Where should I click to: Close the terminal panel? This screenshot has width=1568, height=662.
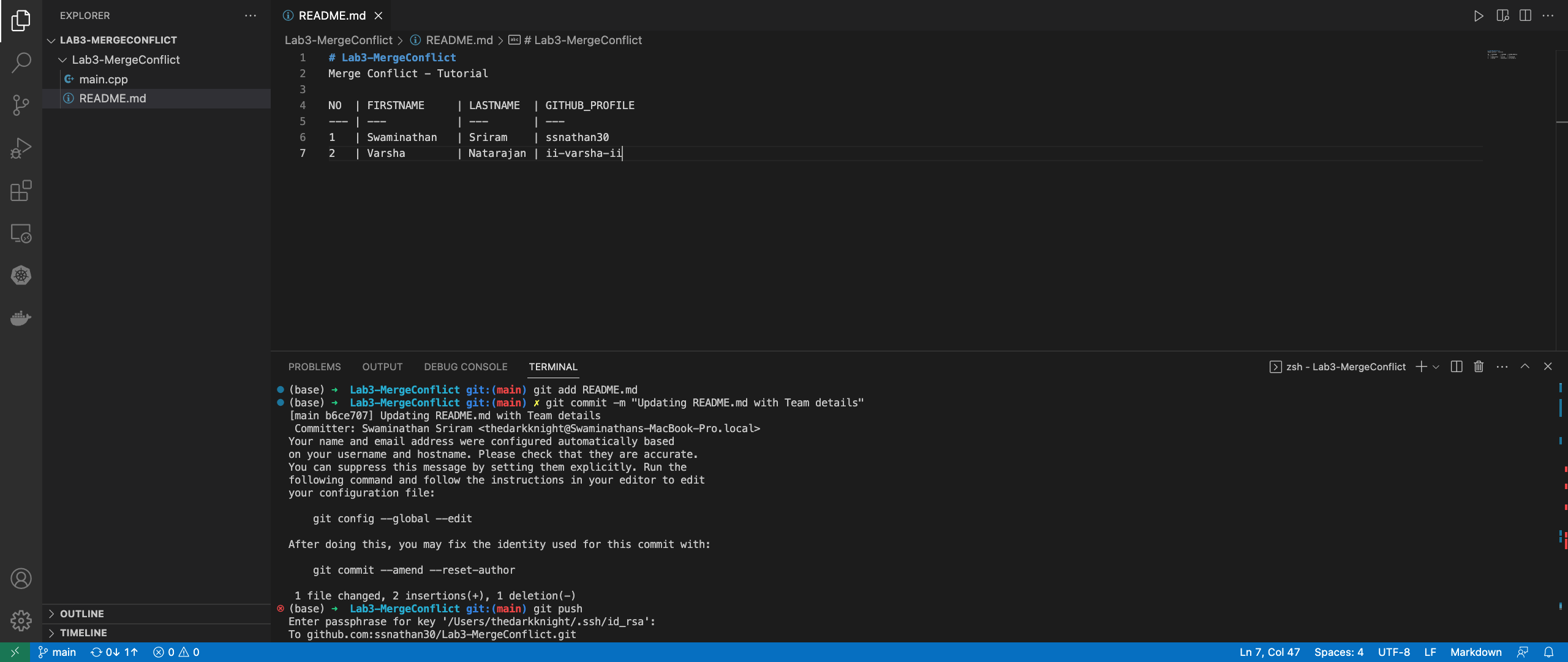click(x=1548, y=367)
